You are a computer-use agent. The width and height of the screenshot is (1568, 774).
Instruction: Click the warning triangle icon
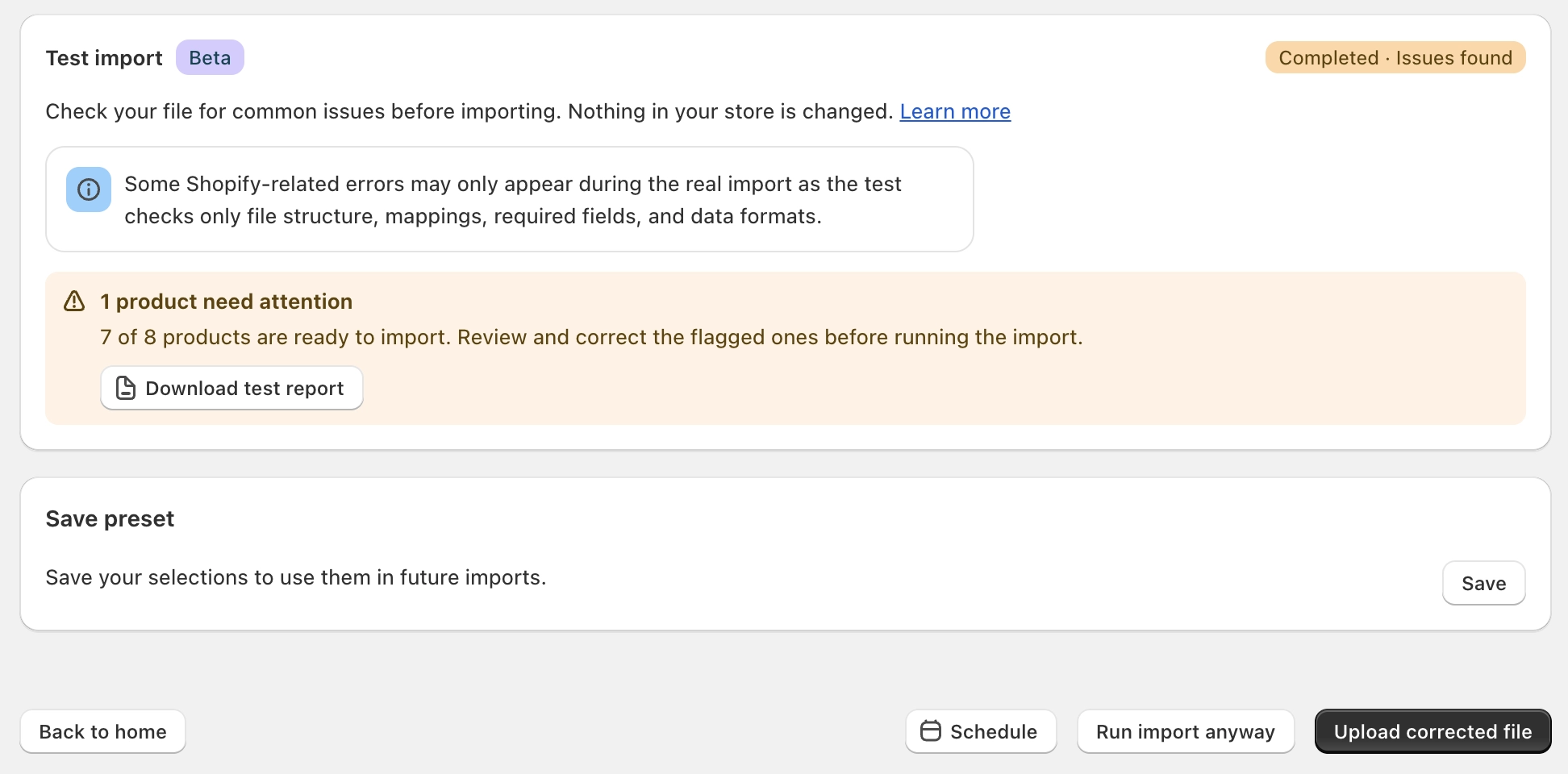(74, 302)
